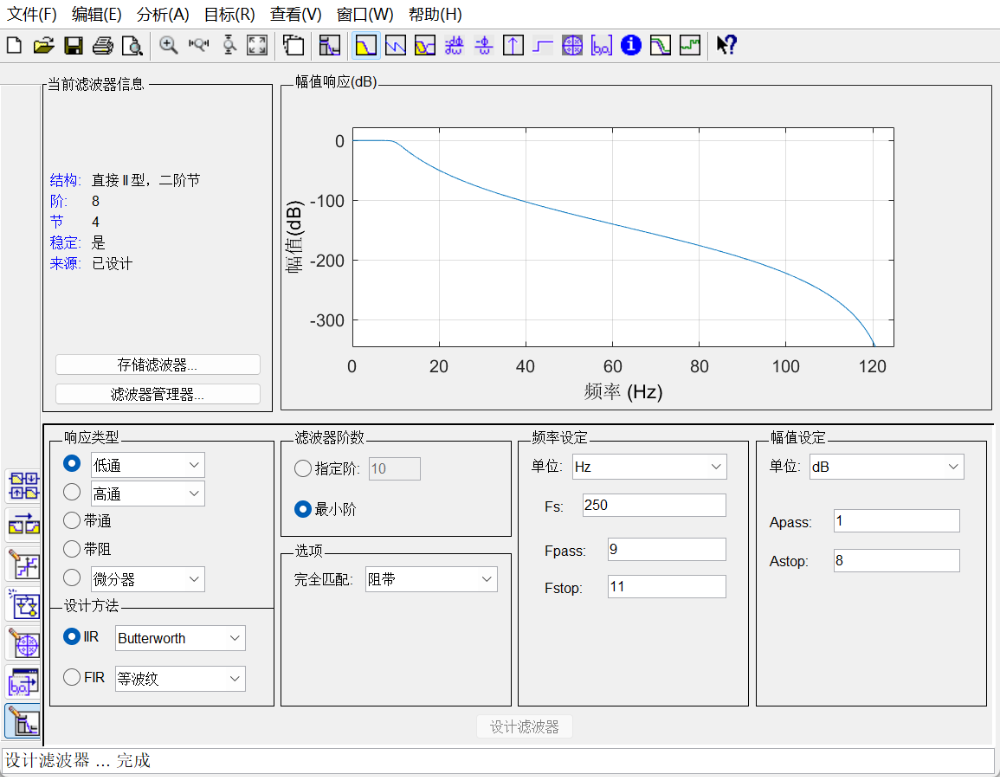
Task: Select the 带通 bandpass radio button
Action: pyautogui.click(x=71, y=521)
